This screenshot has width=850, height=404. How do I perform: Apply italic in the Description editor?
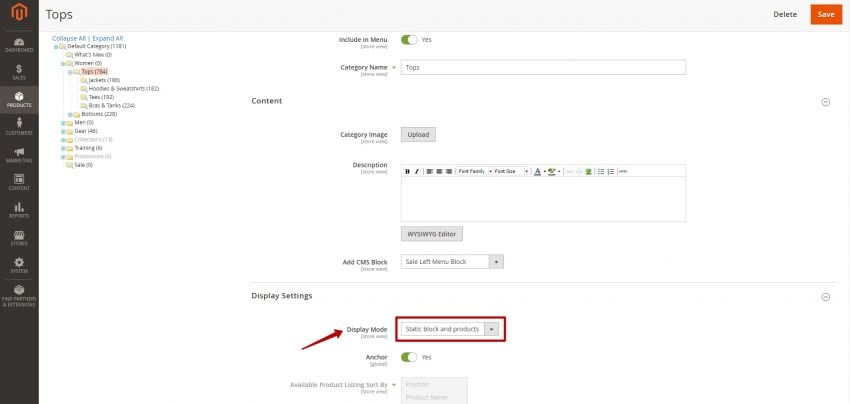coord(416,171)
